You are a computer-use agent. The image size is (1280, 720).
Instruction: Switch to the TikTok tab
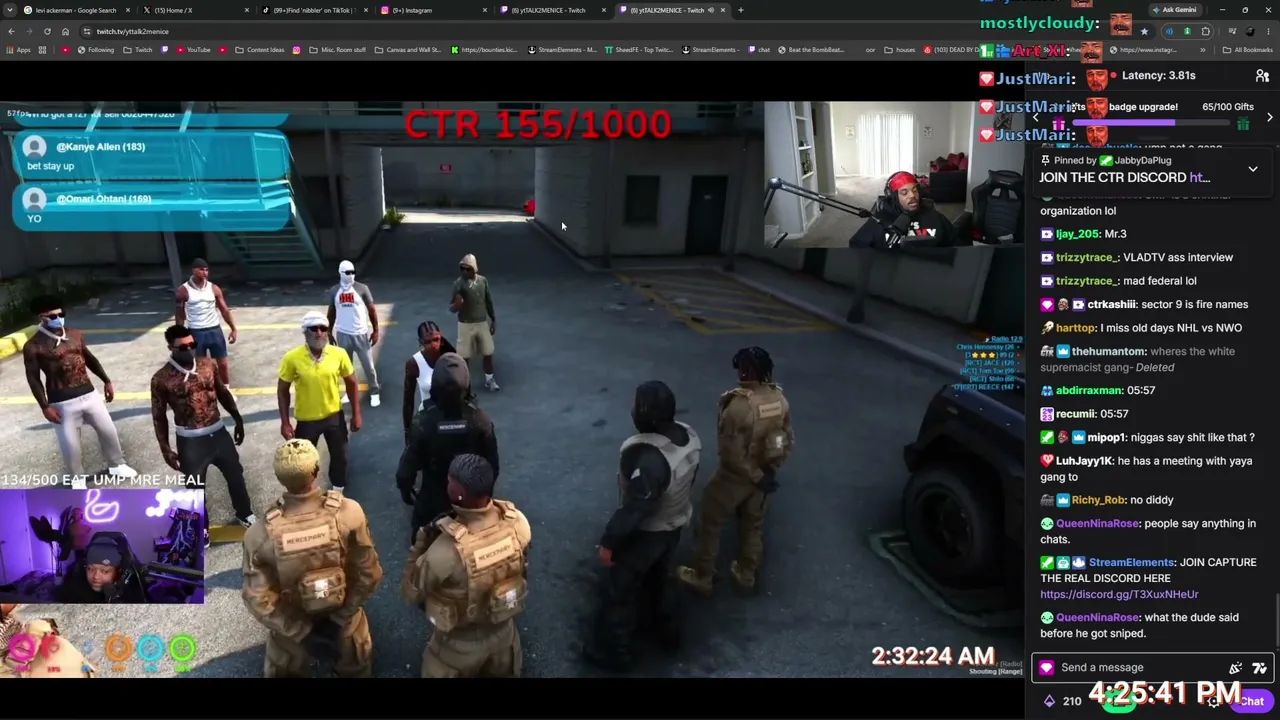[313, 10]
